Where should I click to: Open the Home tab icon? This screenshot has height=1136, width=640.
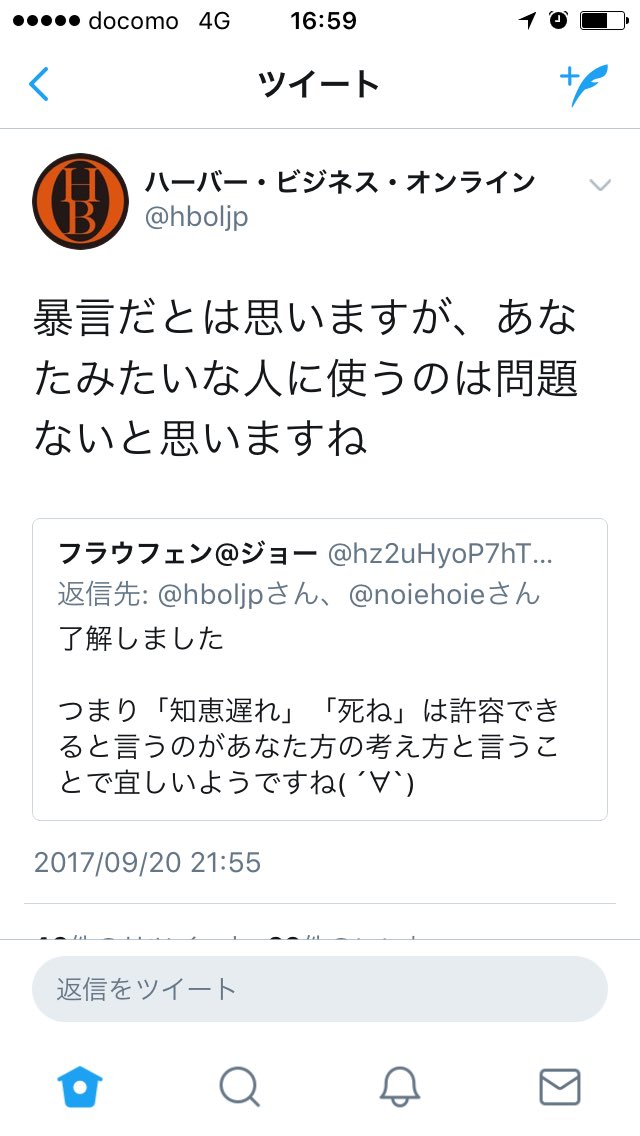[x=80, y=1087]
